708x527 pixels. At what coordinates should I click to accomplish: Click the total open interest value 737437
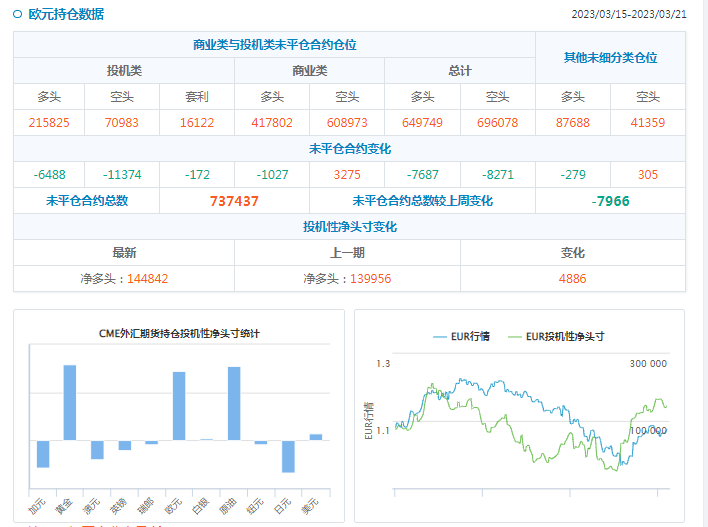(x=234, y=201)
